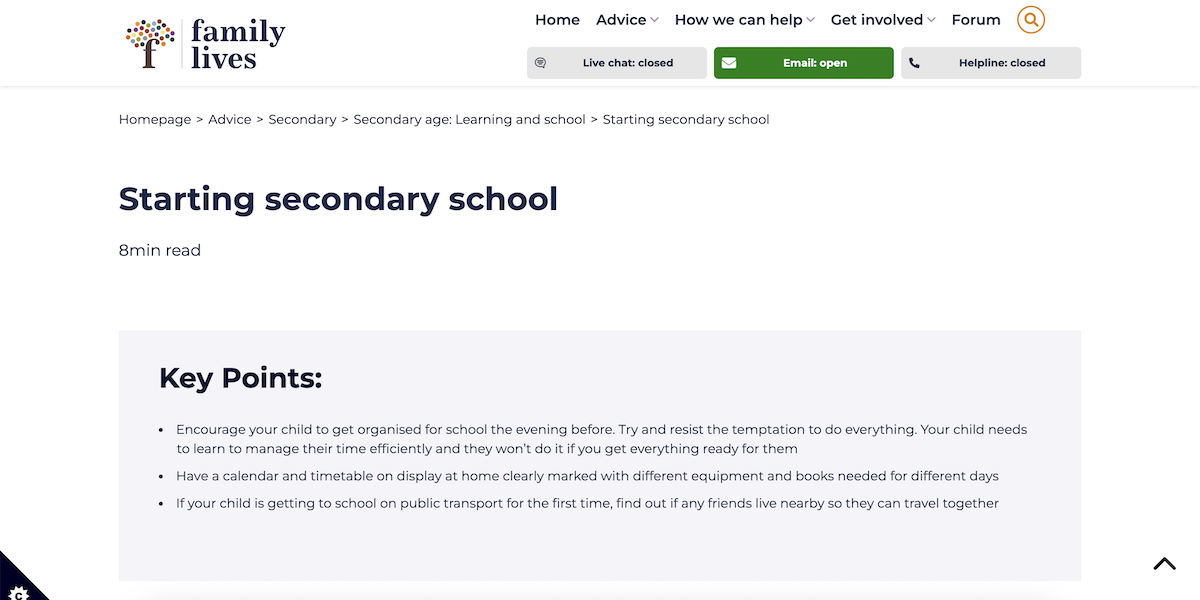The width and height of the screenshot is (1200, 600).
Task: Open the Secondary breadcrumb link
Action: coord(302,119)
